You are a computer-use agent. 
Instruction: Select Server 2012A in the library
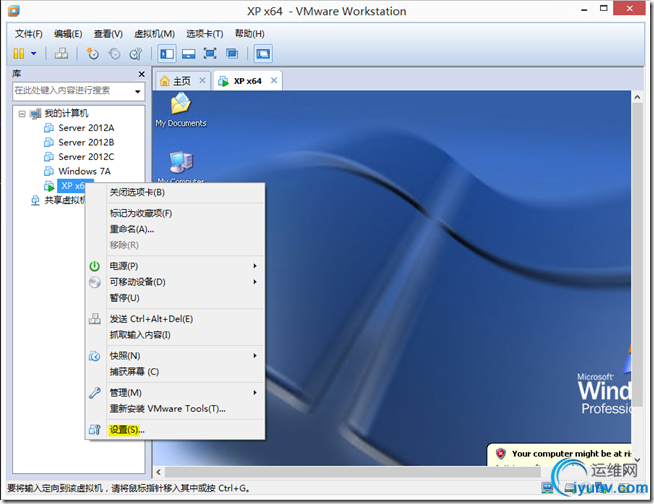point(86,128)
